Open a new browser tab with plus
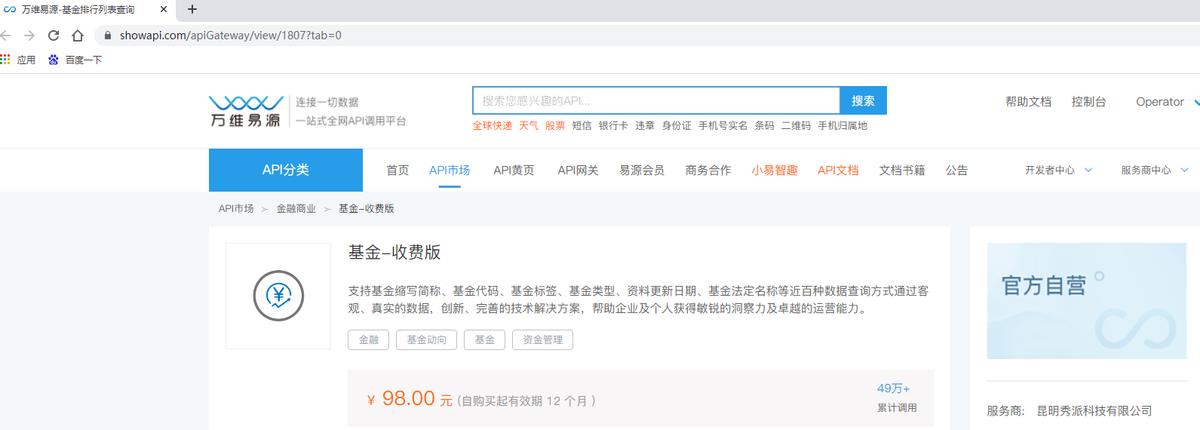Viewport: 1200px width, 430px height. coord(192,9)
